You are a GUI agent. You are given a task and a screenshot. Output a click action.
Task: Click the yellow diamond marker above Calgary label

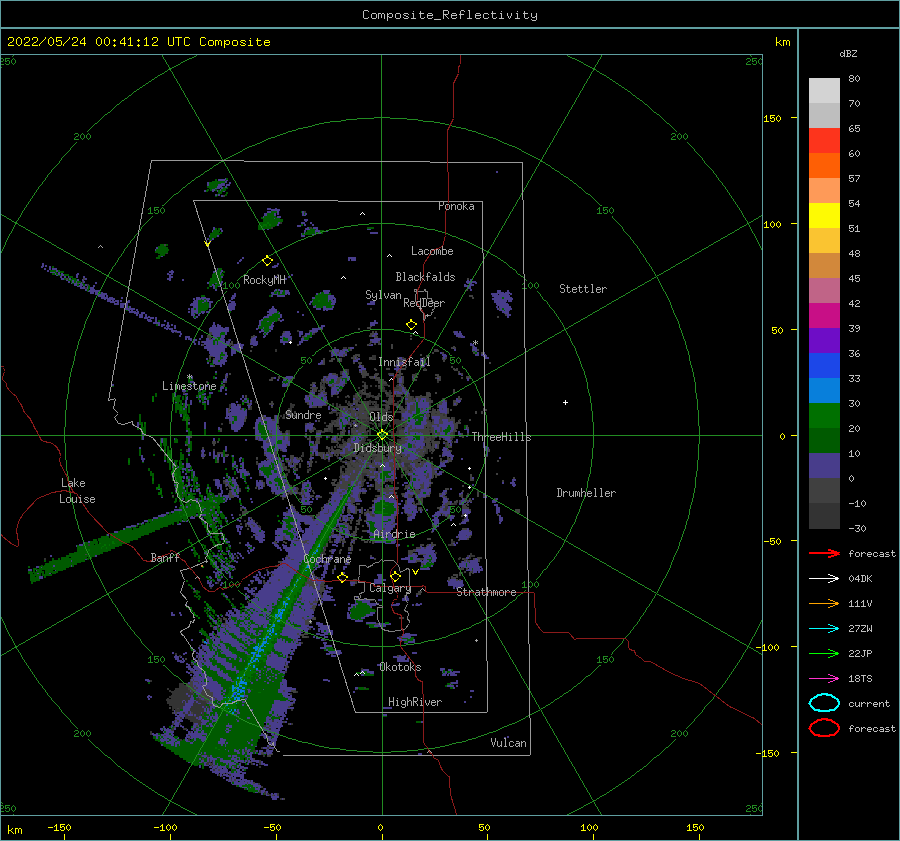coord(395,576)
